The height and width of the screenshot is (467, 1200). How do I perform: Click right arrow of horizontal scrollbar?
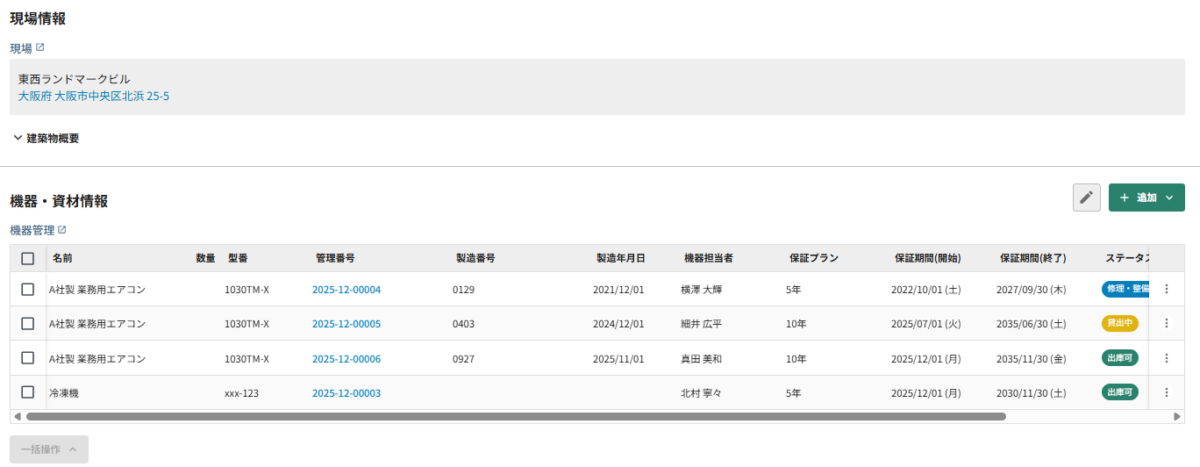1177,416
